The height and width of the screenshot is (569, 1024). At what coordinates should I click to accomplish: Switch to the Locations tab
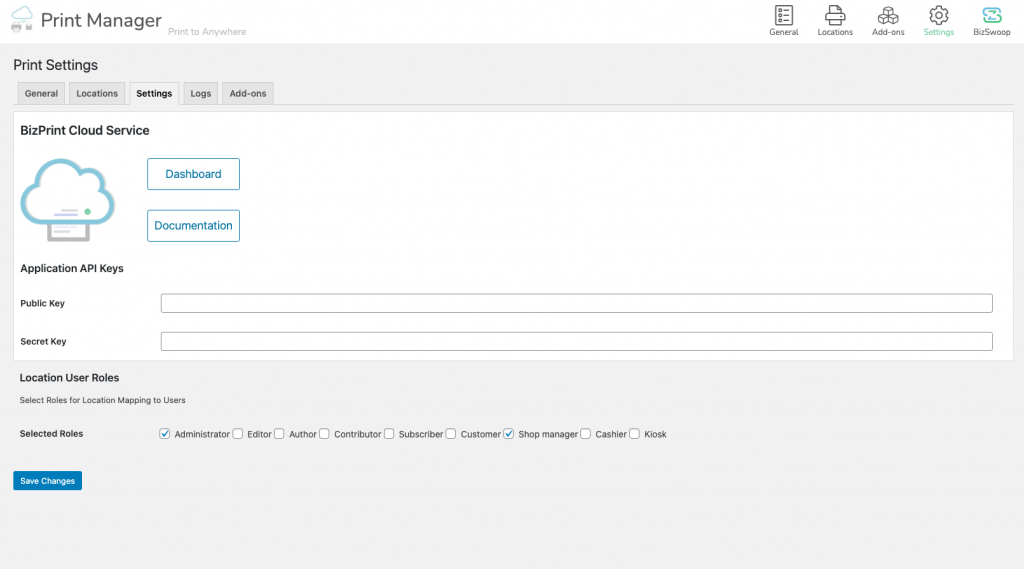[97, 94]
